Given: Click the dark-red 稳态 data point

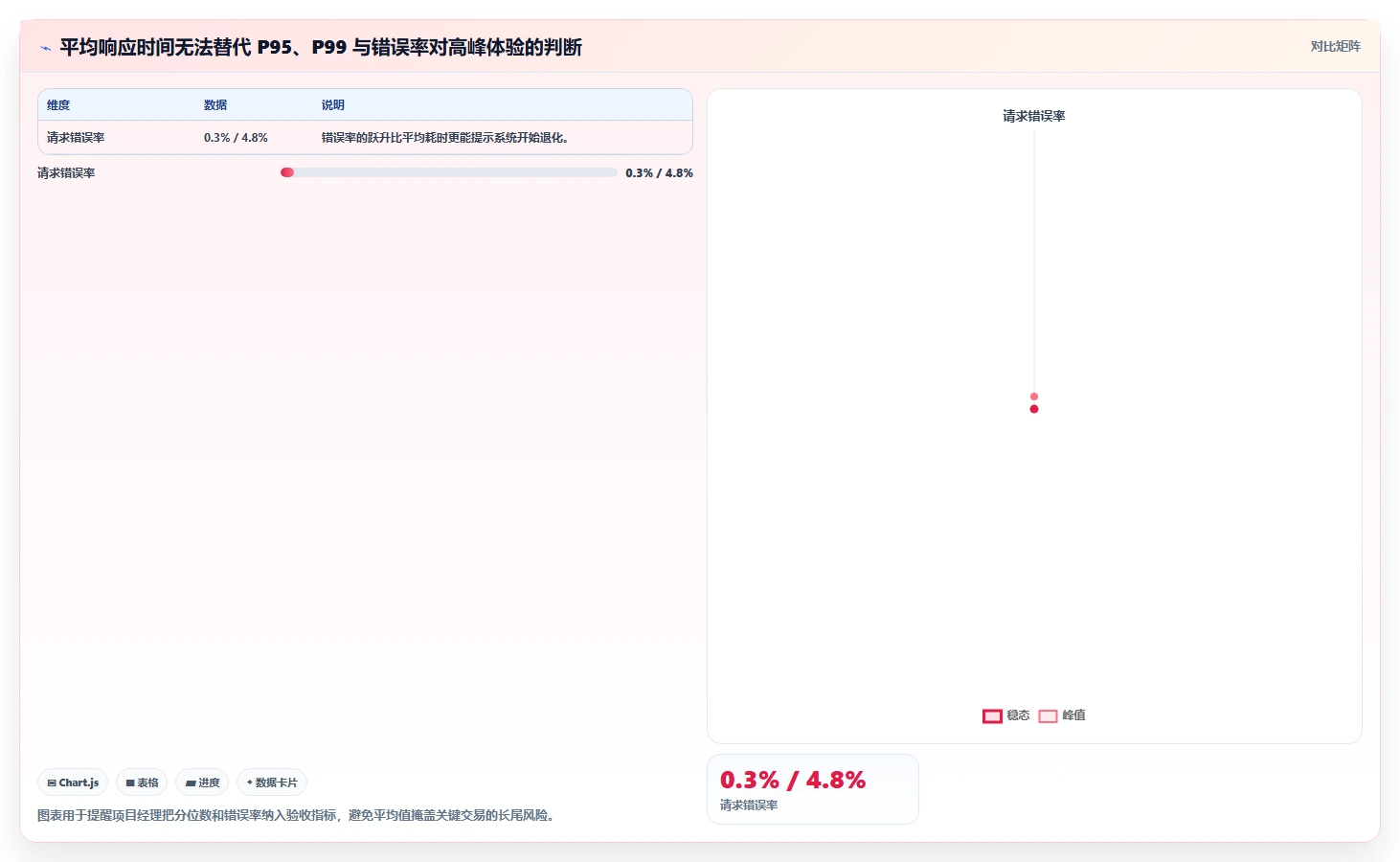Looking at the screenshot, I should (1034, 409).
